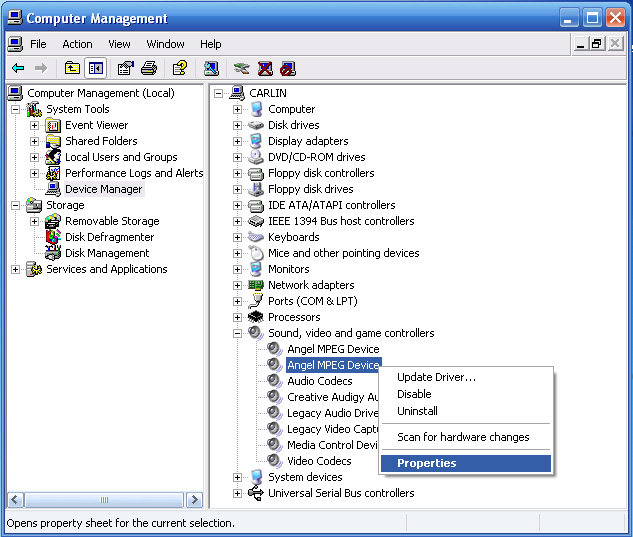The image size is (633, 537).
Task: Choose Properties from the context menu
Action: point(466,463)
